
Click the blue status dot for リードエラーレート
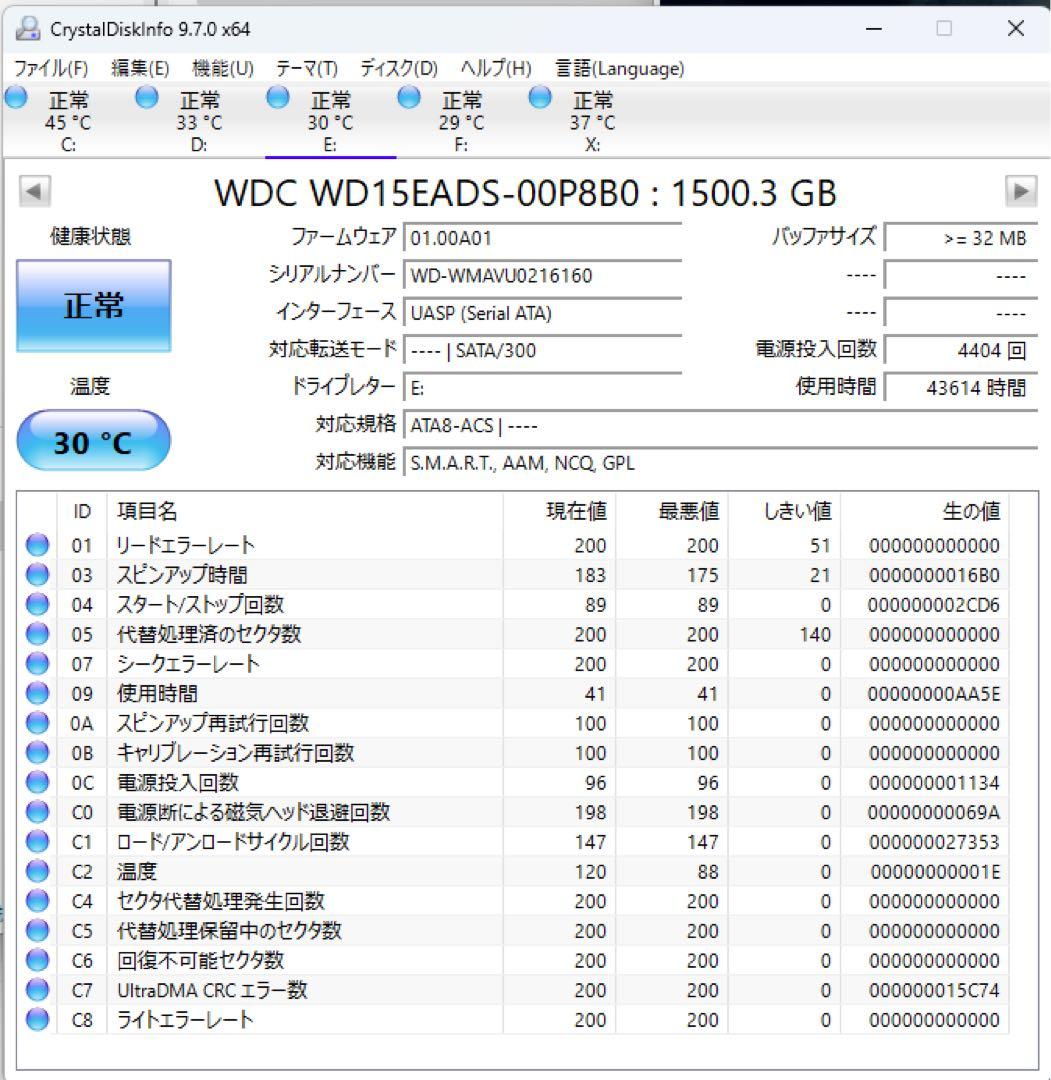click(x=36, y=545)
